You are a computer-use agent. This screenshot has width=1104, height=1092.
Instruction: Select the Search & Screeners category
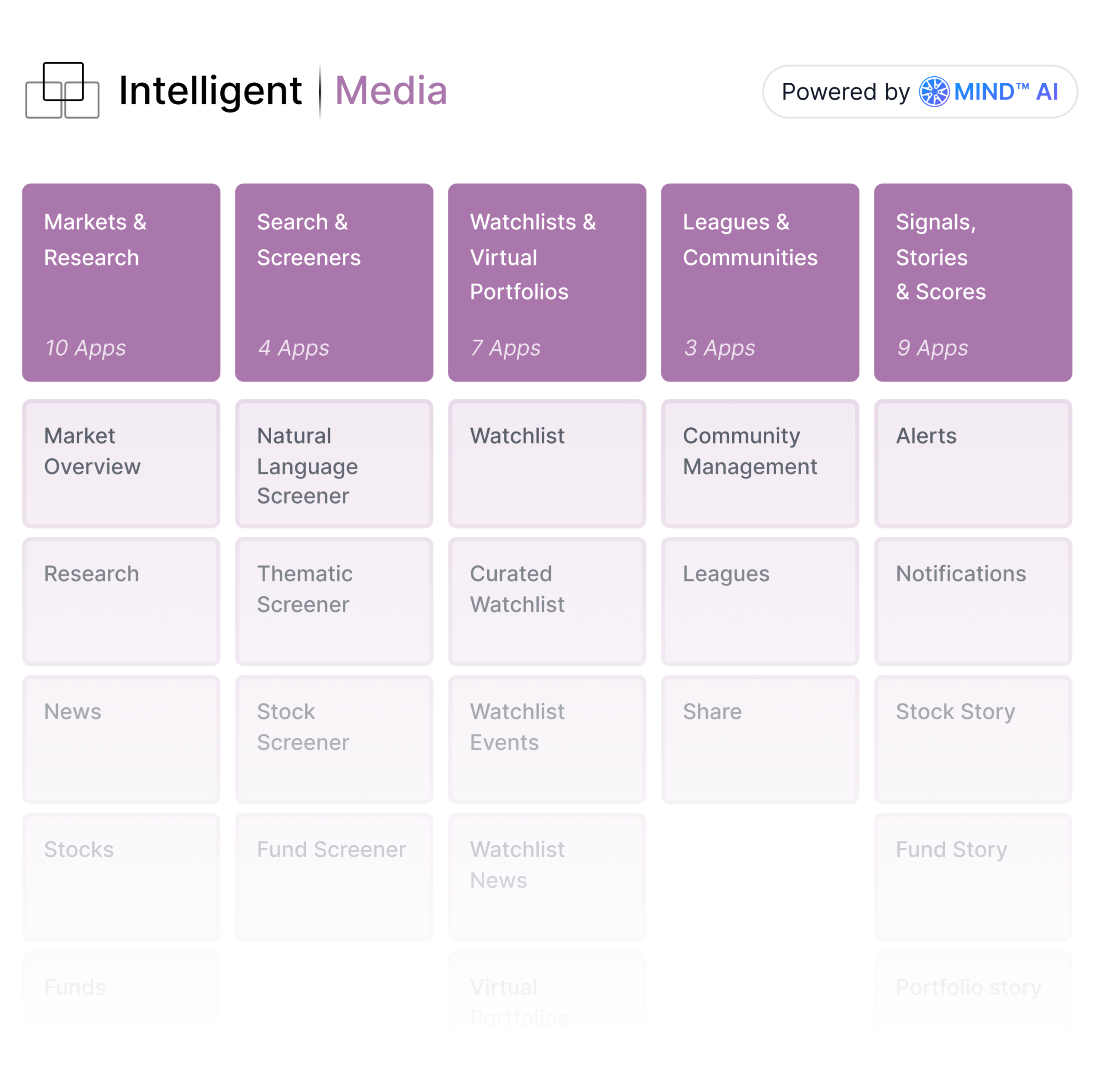[334, 282]
